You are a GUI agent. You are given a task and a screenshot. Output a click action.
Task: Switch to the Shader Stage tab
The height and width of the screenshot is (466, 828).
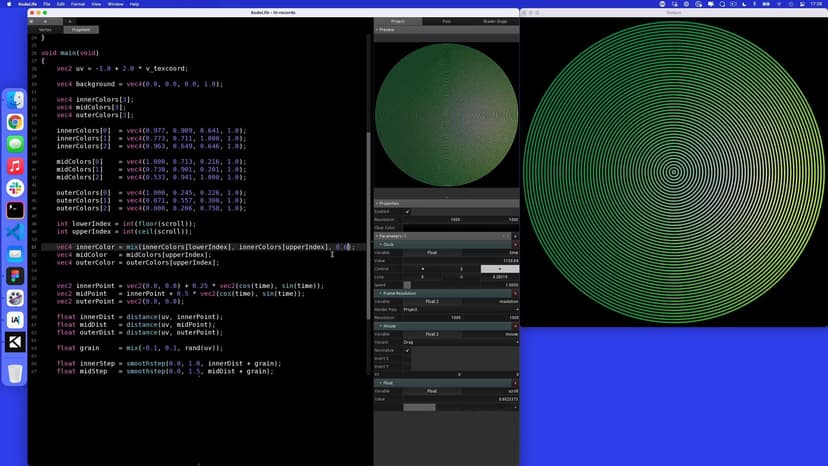(x=495, y=21)
